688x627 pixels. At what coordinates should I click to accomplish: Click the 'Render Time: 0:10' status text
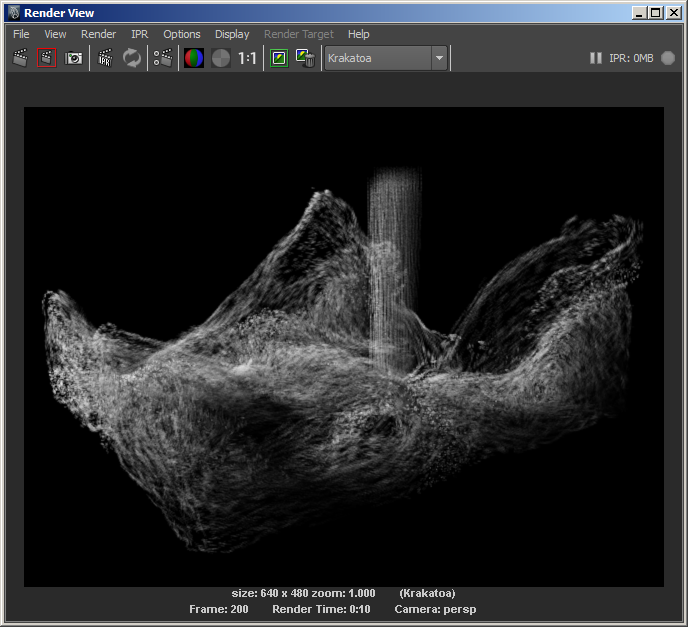tap(321, 609)
